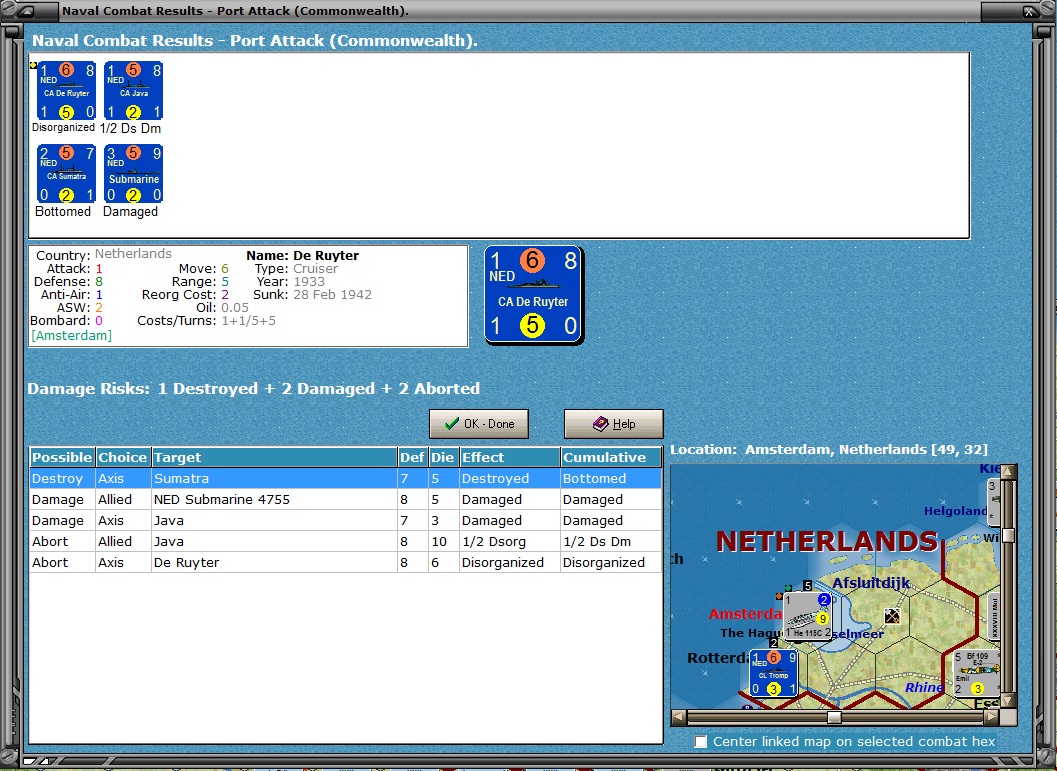This screenshot has height=771, width=1057.
Task: Click the large De Ruyter detail counter
Action: point(533,295)
